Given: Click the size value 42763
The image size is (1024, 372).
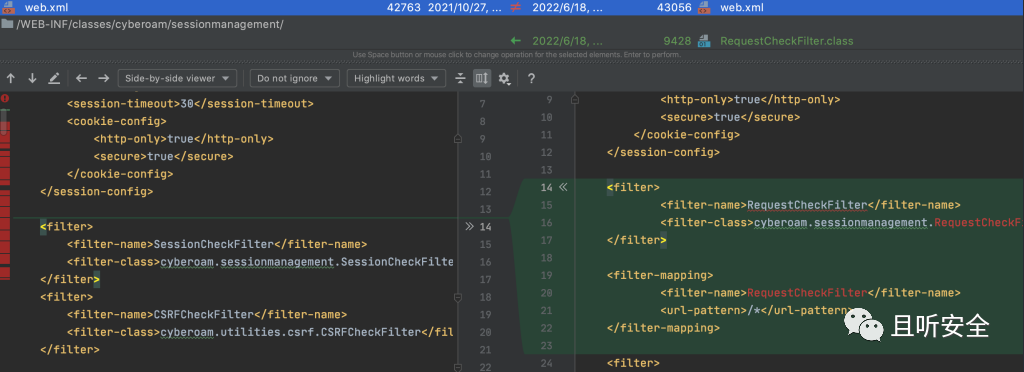Looking at the screenshot, I should (x=405, y=8).
